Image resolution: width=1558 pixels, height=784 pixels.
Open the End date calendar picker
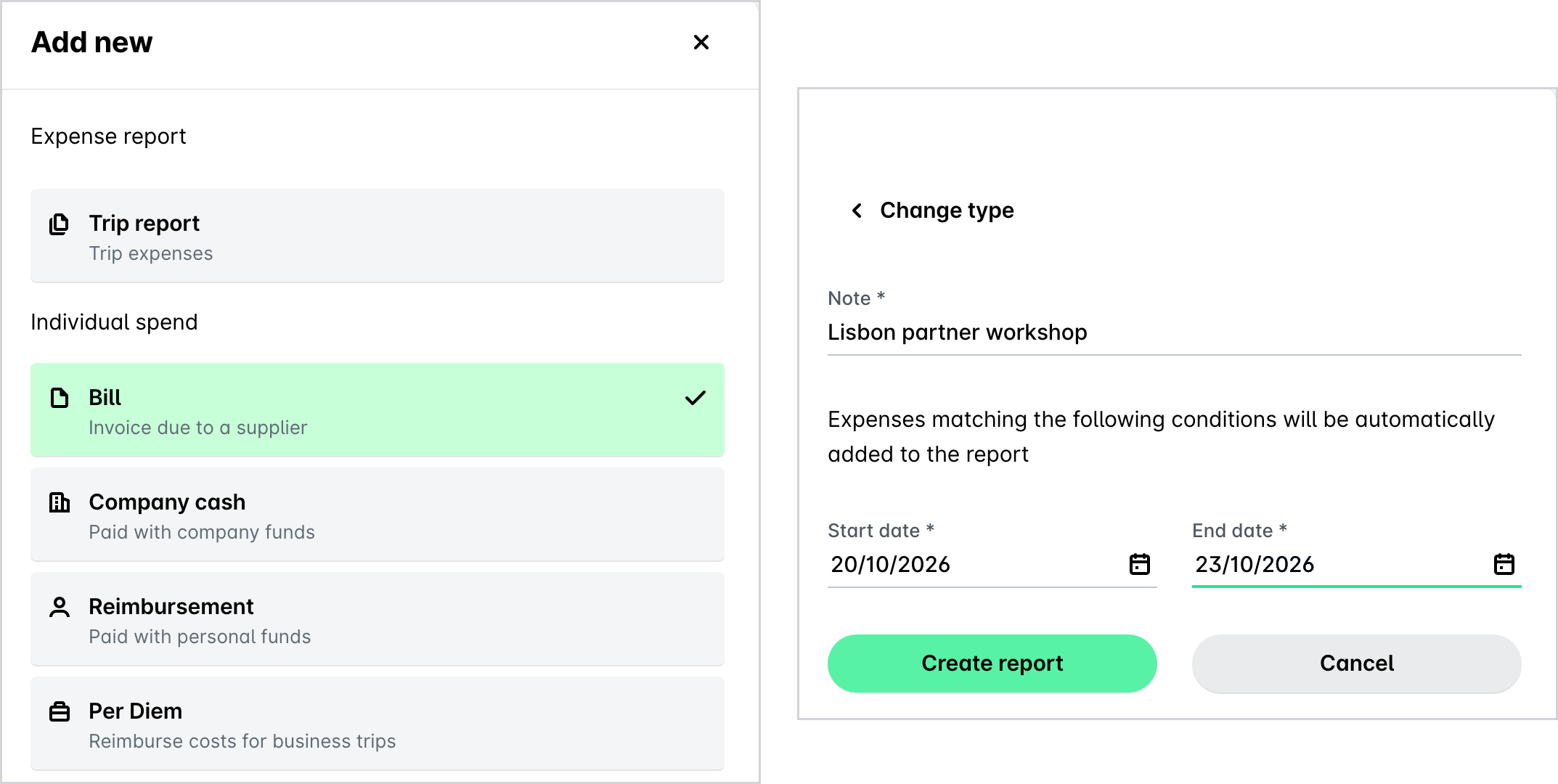1504,564
